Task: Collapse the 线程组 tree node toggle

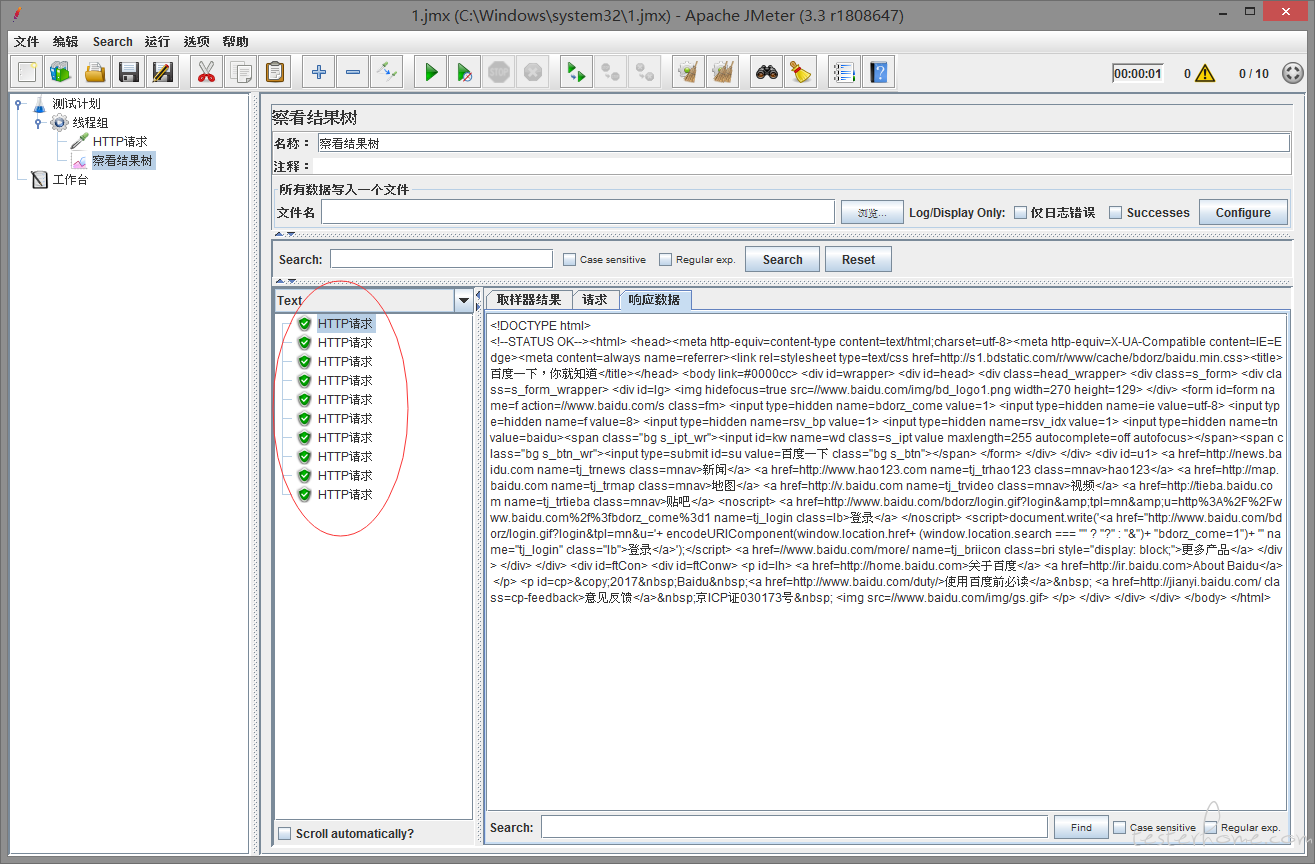Action: pyautogui.click(x=38, y=122)
